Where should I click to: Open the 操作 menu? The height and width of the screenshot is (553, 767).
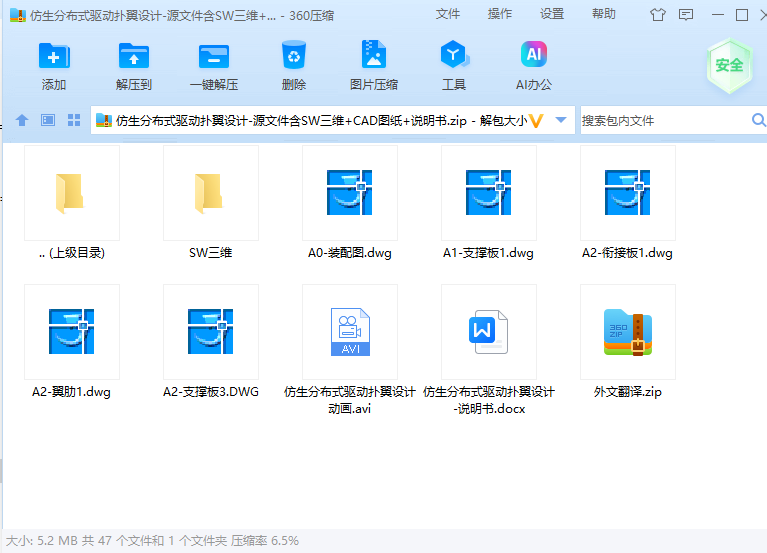[x=499, y=14]
